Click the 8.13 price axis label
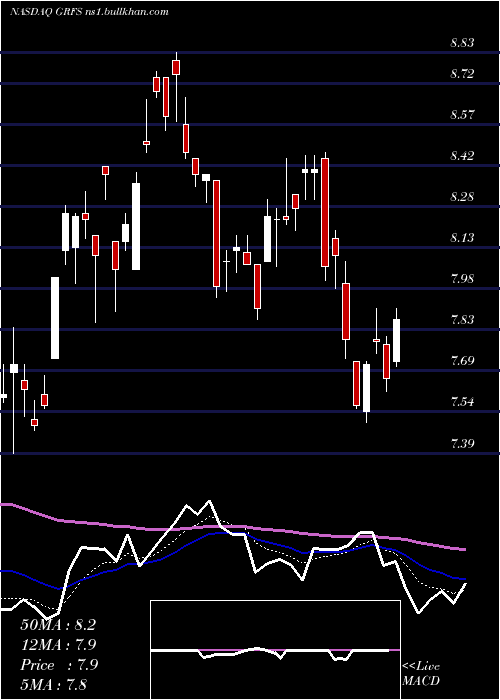The width and height of the screenshot is (500, 700). [x=462, y=238]
